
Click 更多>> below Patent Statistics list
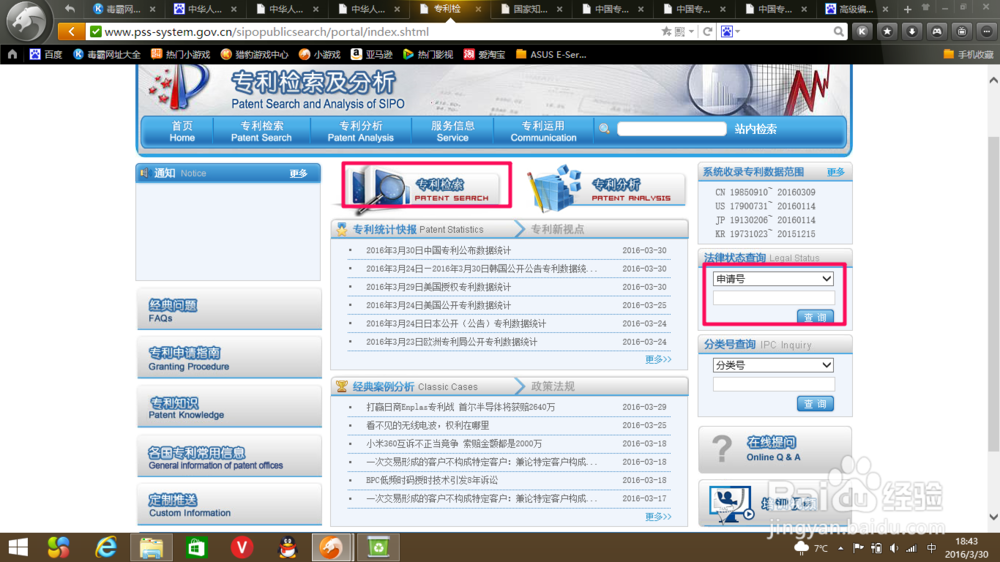[658, 359]
